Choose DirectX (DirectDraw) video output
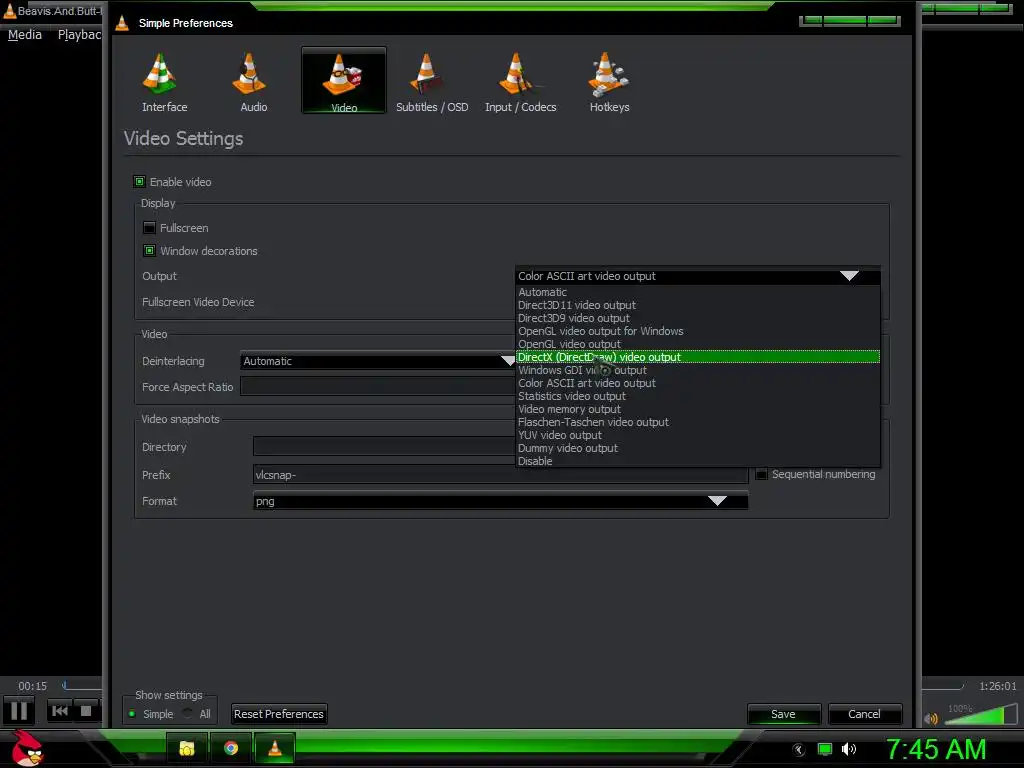1024x768 pixels. 697,357
